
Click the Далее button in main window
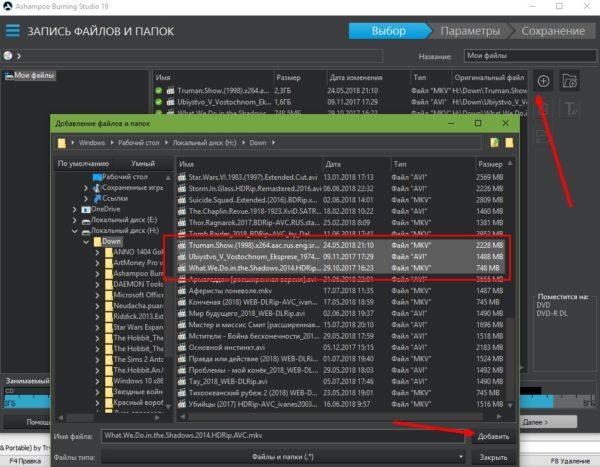click(x=548, y=422)
